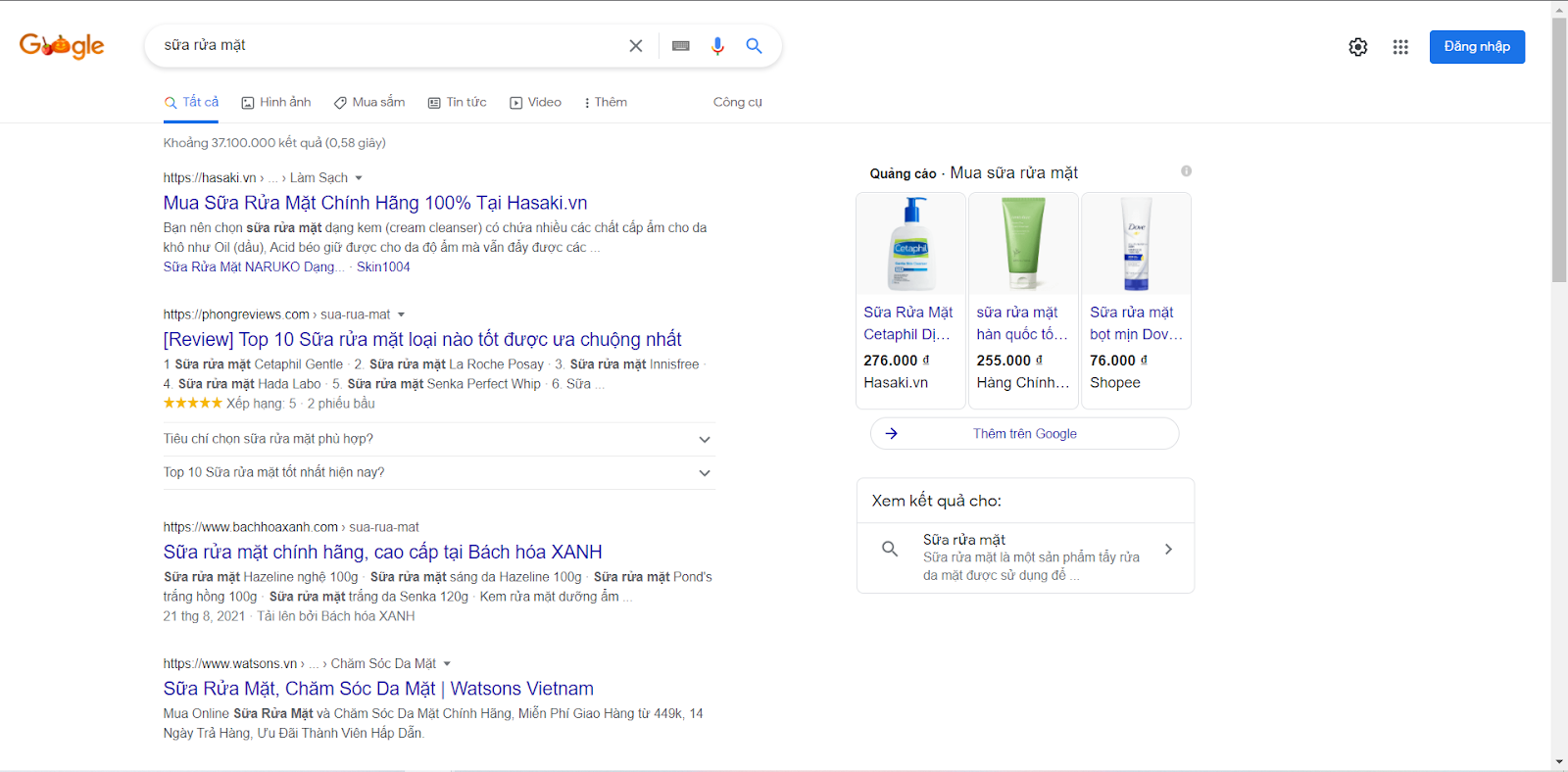Open the dropdown arrow next to phongreviews.com URL
Viewport: 1568px width, 772px height.
401,314
